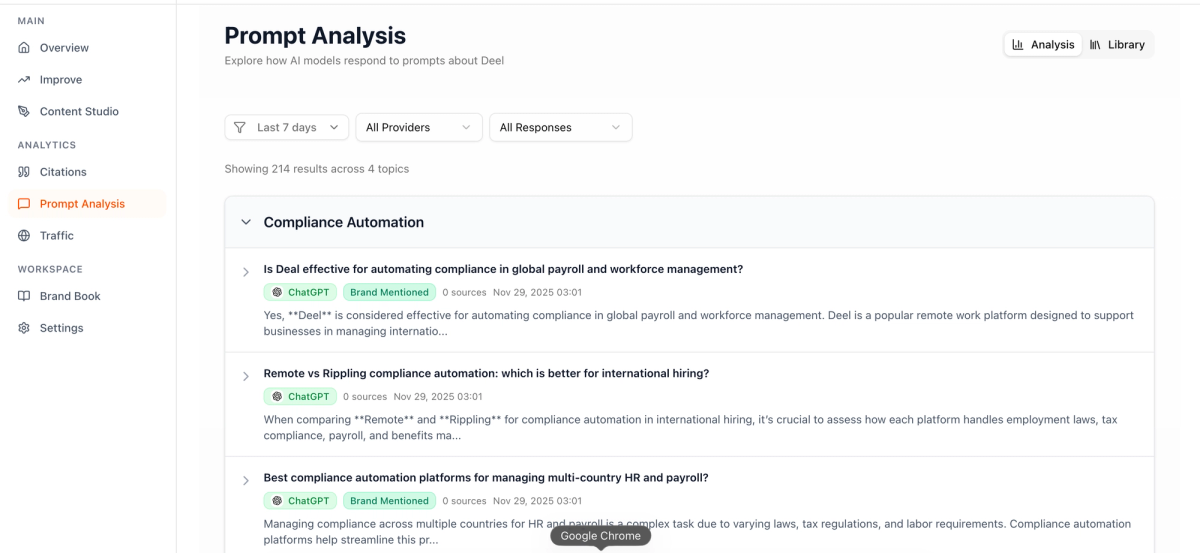Image resolution: width=1200 pixels, height=553 pixels.
Task: Click the bar chart icon in Analysis tab
Action: click(x=1018, y=45)
